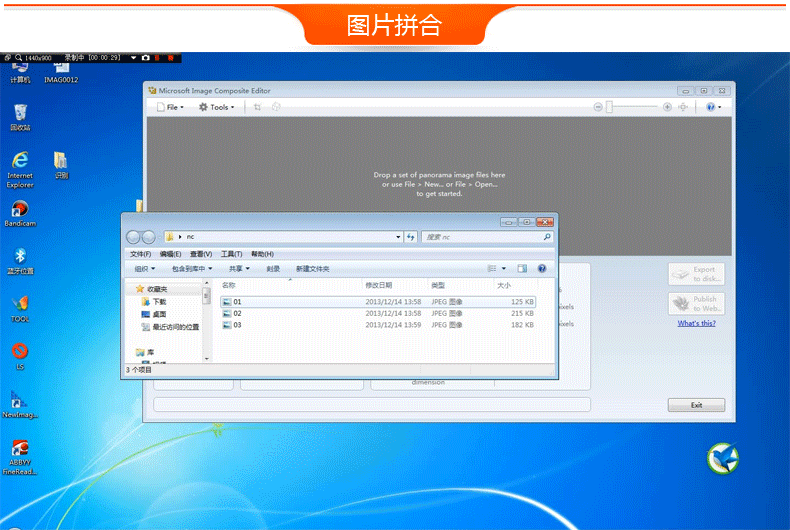Click the 识别 folder desktop icon
This screenshot has height=530, width=790.
point(61,165)
